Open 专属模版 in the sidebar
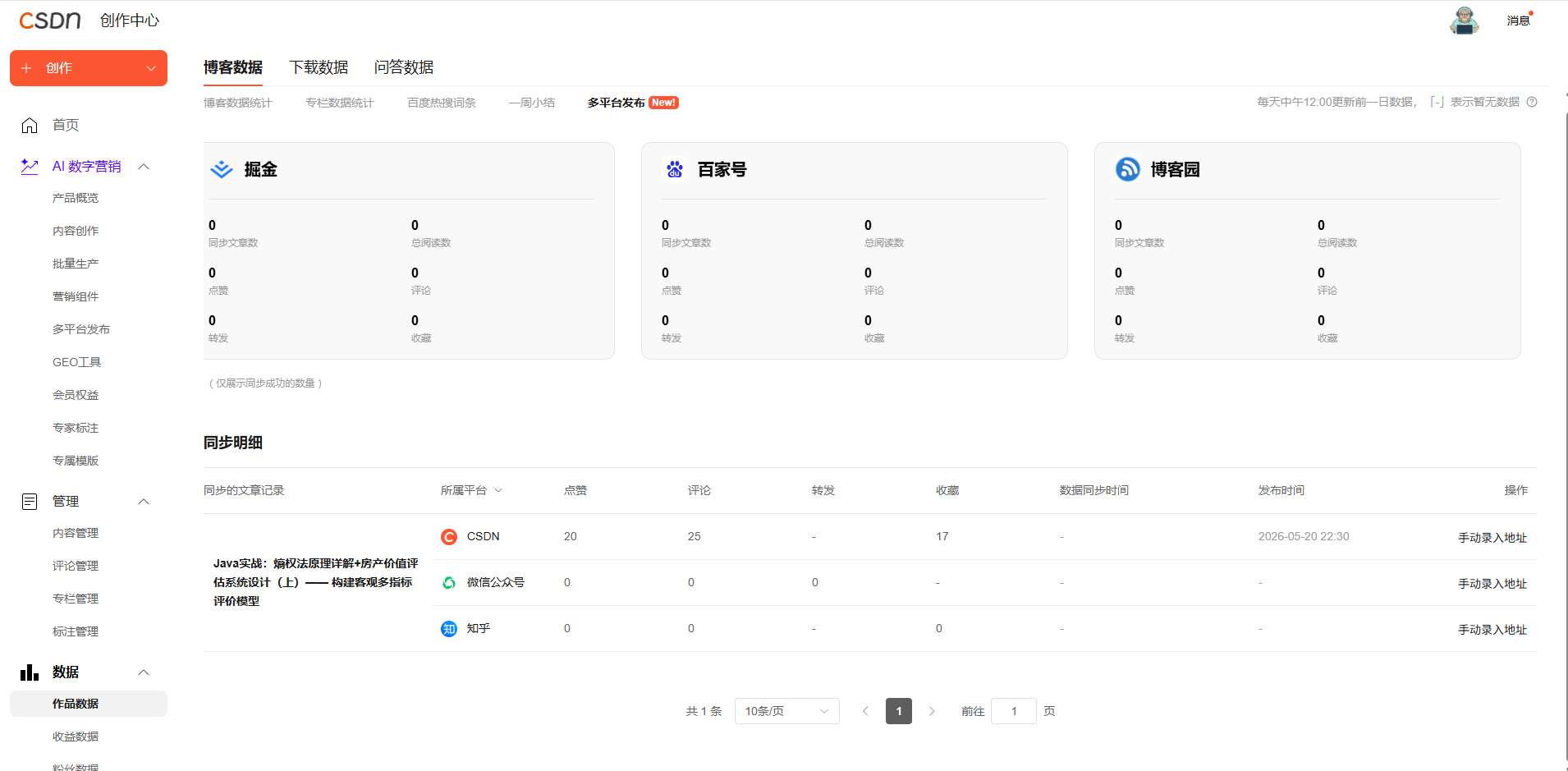Screen dimensions: 1568x771 coord(76,461)
